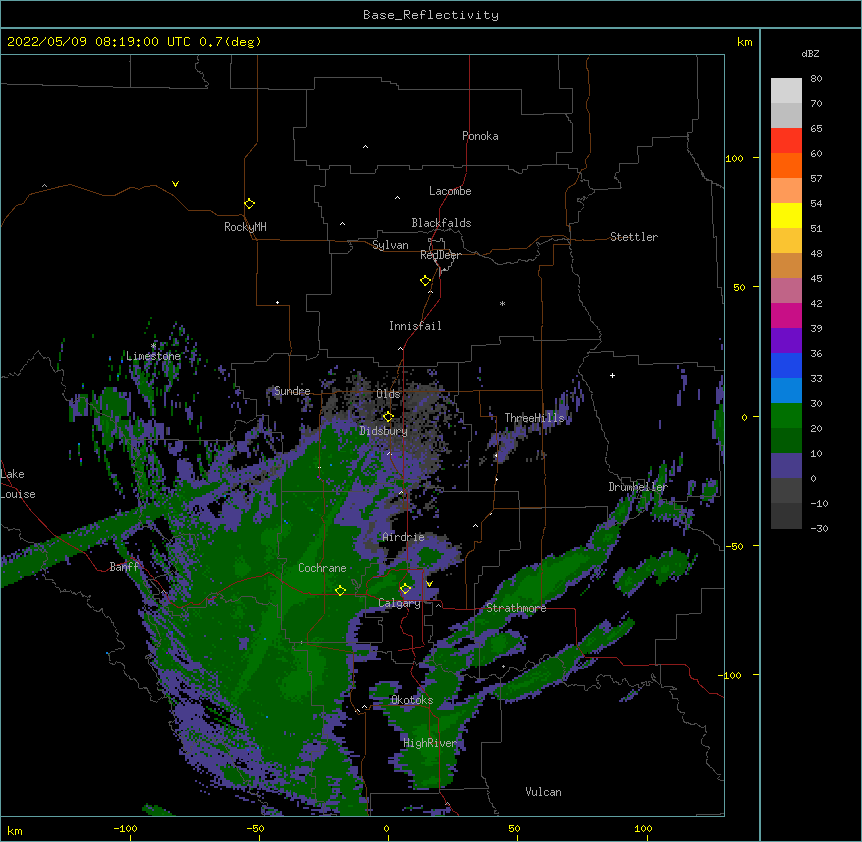Screen dimensions: 862x842
Task: Click the dBZ legend heading
Action: coord(810,53)
